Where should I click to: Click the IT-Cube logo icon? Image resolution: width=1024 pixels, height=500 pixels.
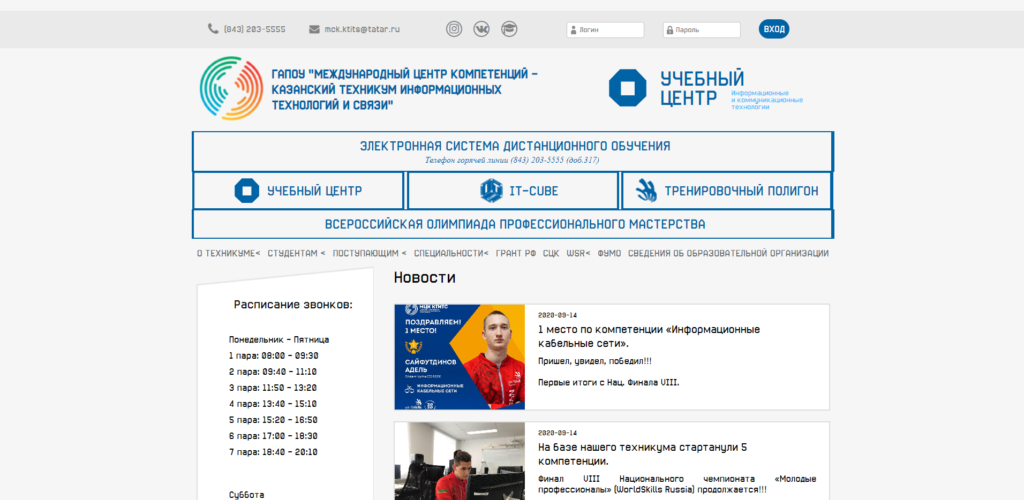(x=491, y=191)
